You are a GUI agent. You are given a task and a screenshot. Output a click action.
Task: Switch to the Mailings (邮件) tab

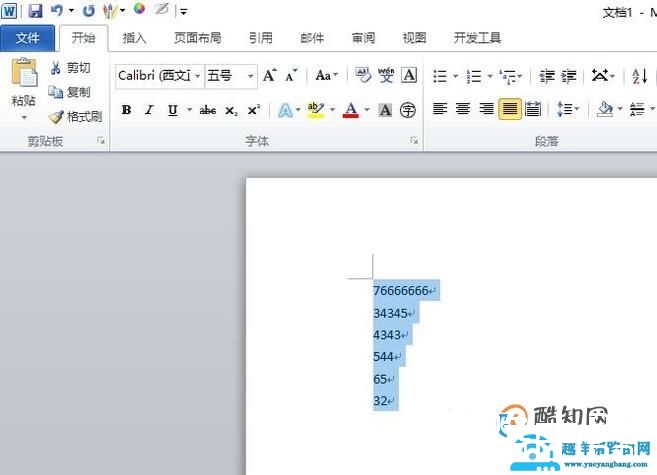[x=312, y=38]
